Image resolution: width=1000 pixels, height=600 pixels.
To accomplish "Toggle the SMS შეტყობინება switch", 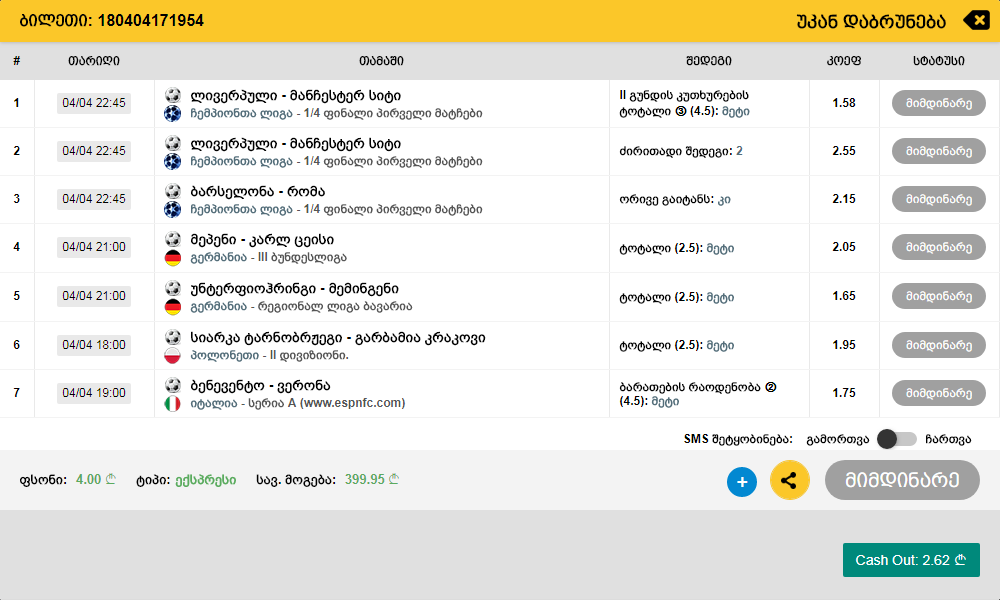I will click(x=897, y=439).
